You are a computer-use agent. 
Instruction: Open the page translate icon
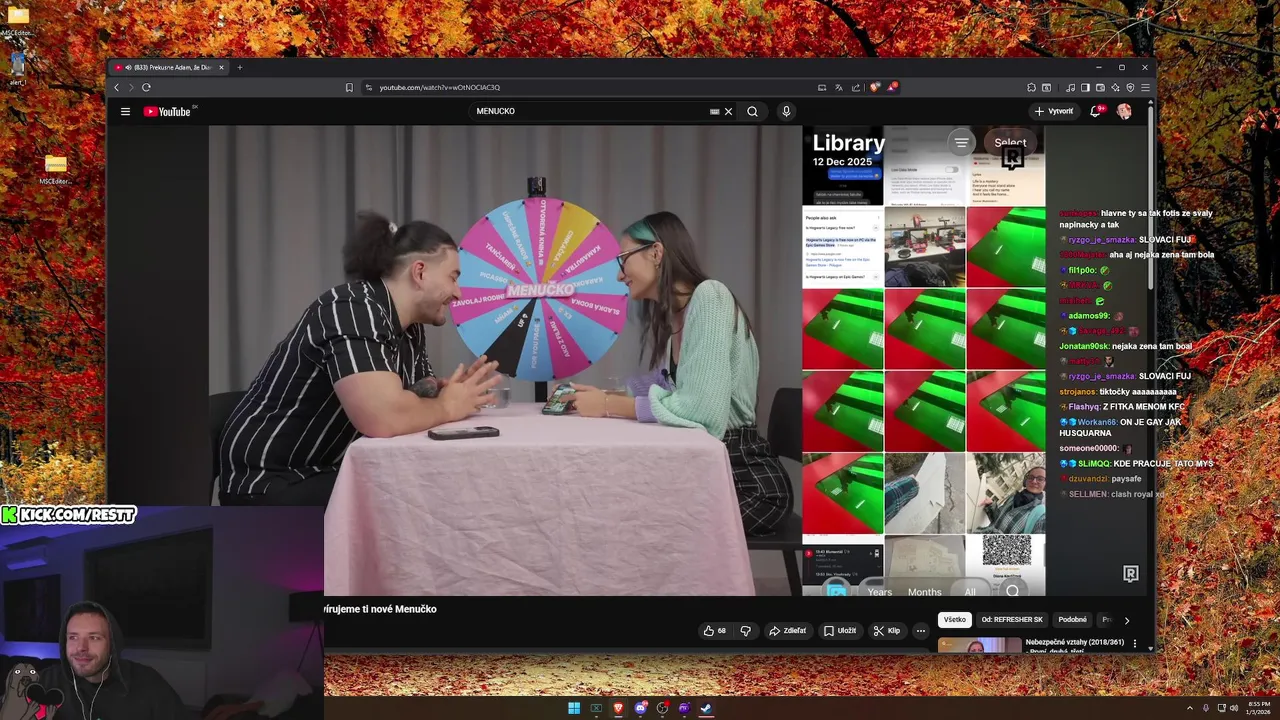point(839,87)
